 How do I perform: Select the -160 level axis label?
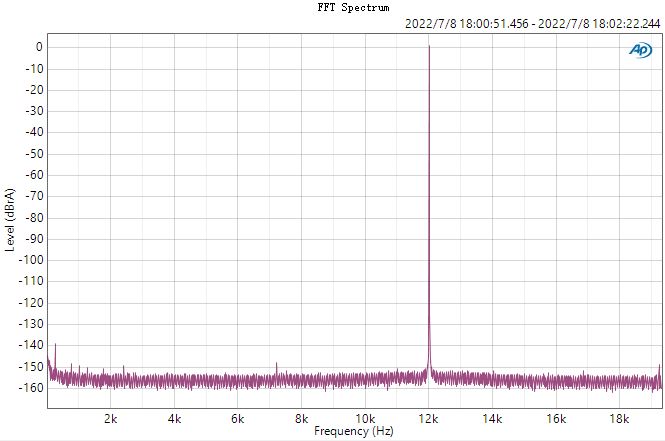29,388
